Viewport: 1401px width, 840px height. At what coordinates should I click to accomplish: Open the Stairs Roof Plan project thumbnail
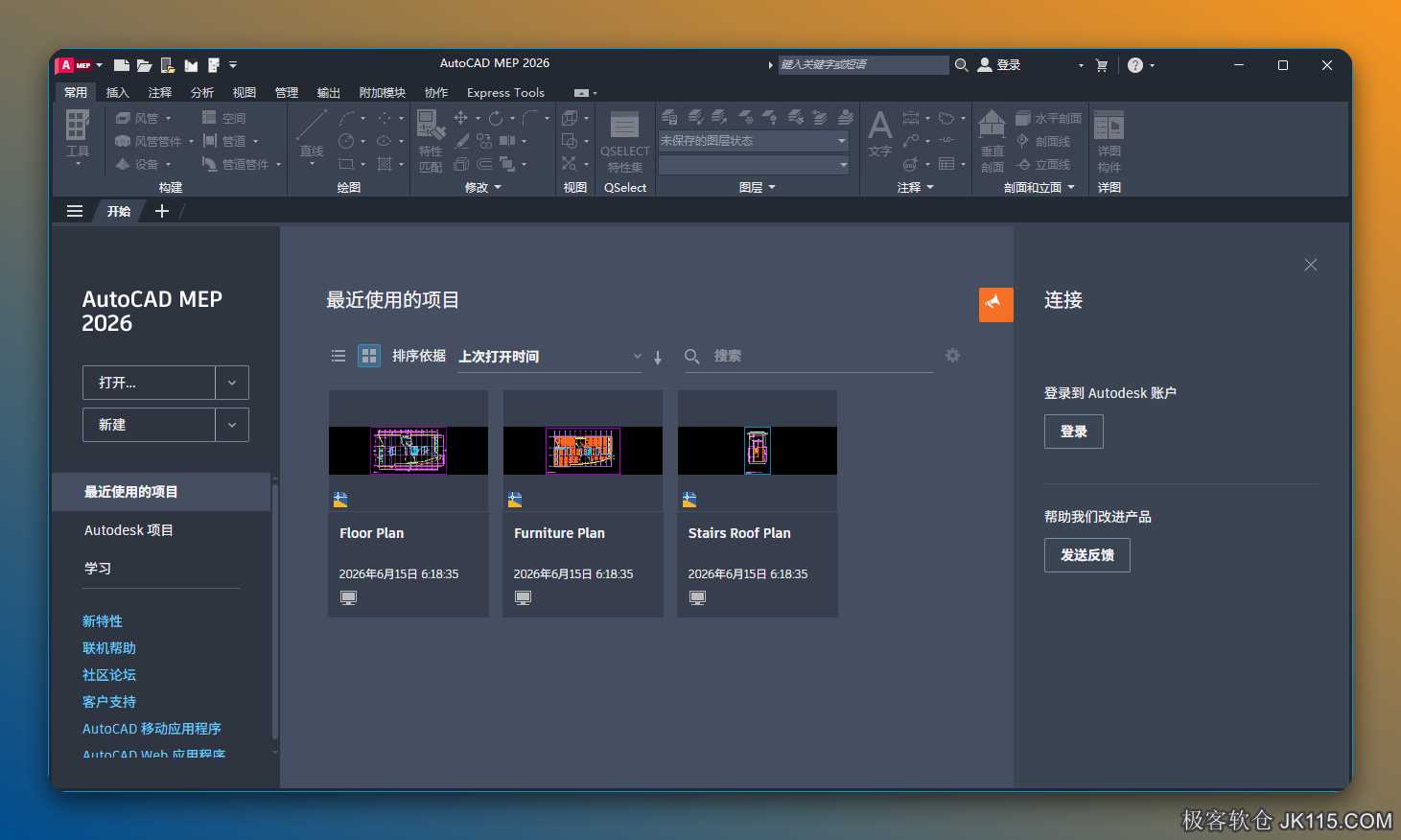click(x=758, y=451)
